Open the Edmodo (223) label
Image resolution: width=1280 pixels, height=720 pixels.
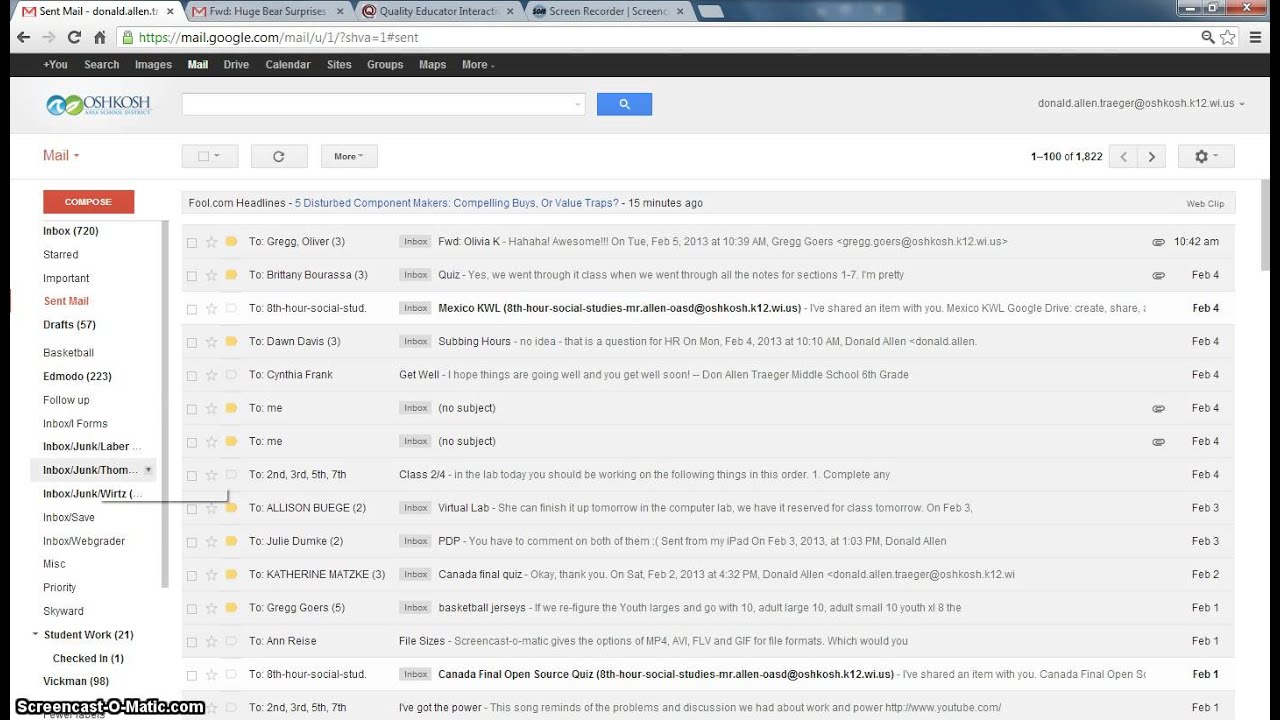[x=77, y=377]
